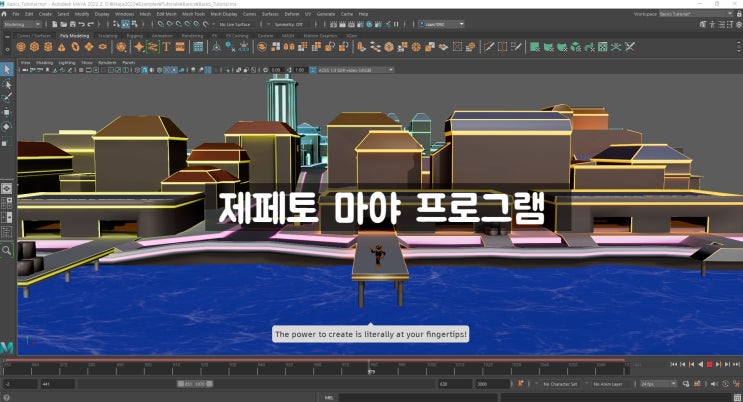Toggle the workspace lock icon
This screenshot has width=743, height=402.
(x=739, y=14)
